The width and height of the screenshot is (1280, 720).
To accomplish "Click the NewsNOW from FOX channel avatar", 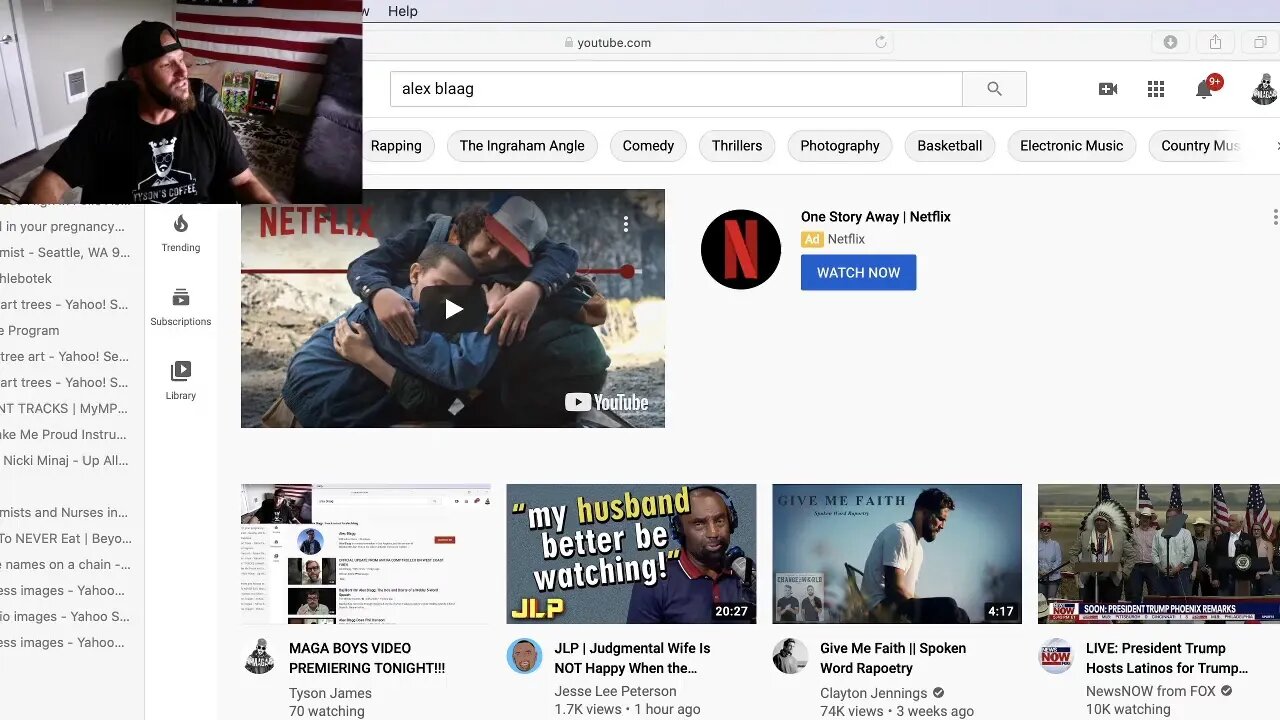I will point(1056,656).
